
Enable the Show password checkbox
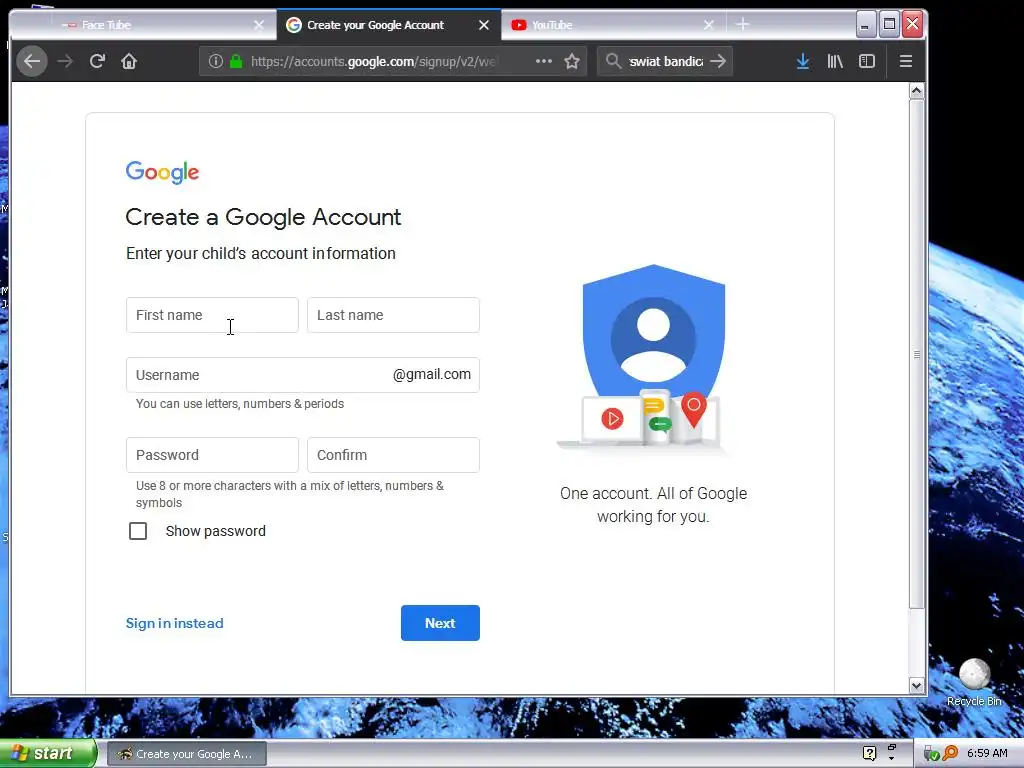pos(138,531)
